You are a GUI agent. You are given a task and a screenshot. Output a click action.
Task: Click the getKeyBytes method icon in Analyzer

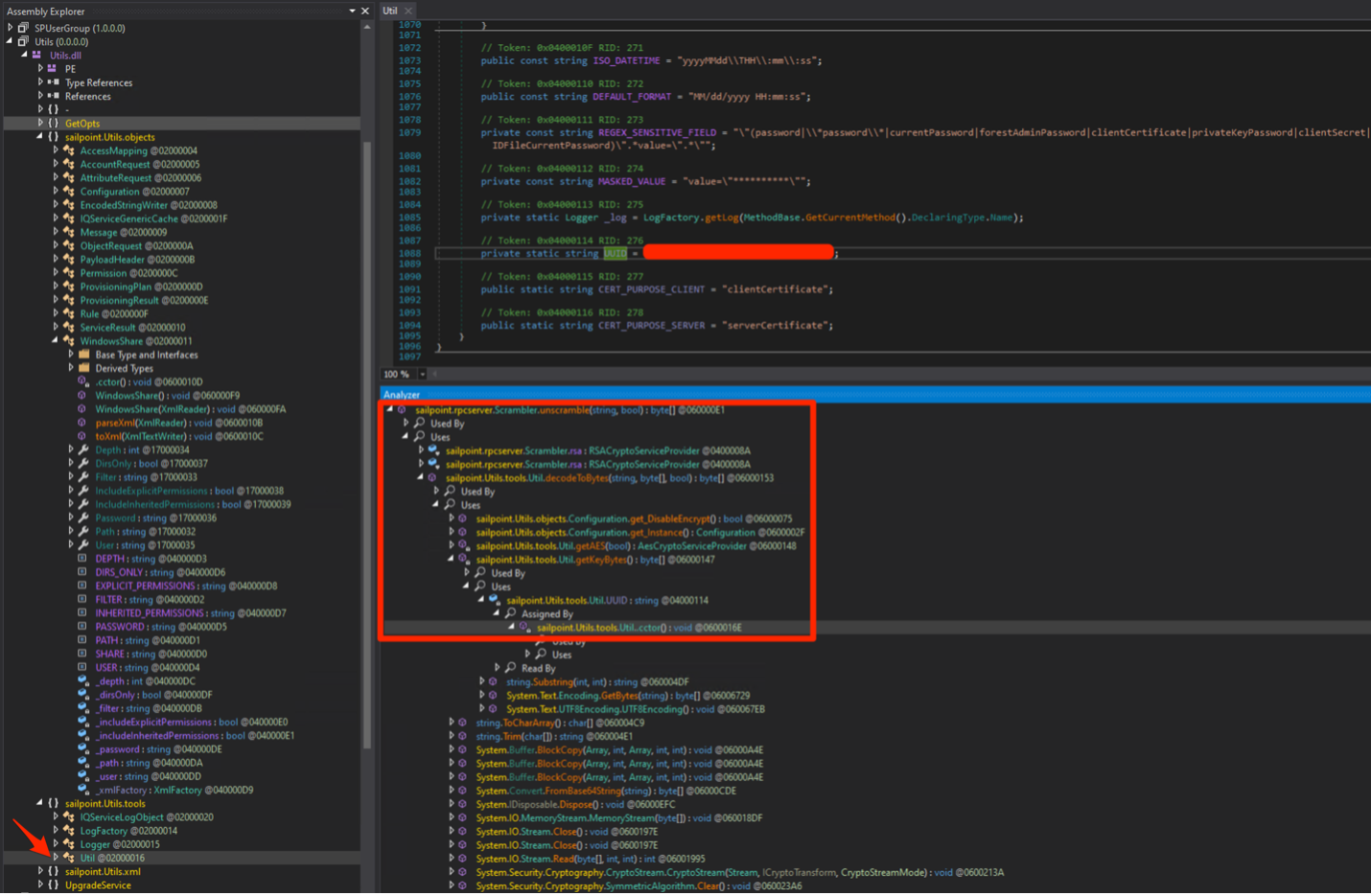(x=463, y=560)
